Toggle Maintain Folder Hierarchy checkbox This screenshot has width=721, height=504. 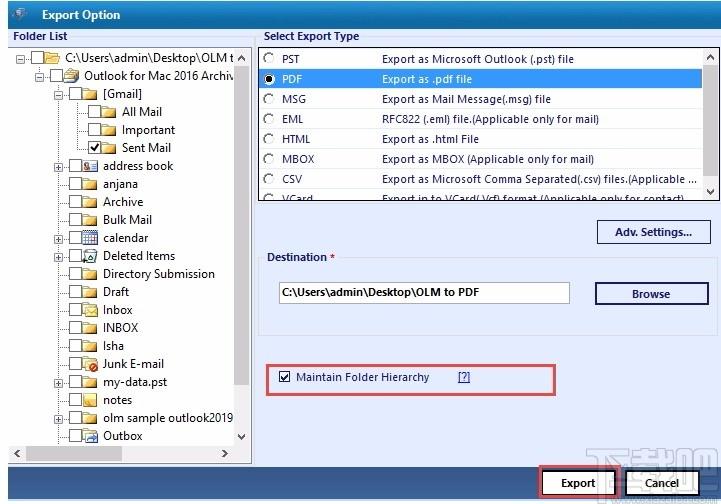coord(284,377)
